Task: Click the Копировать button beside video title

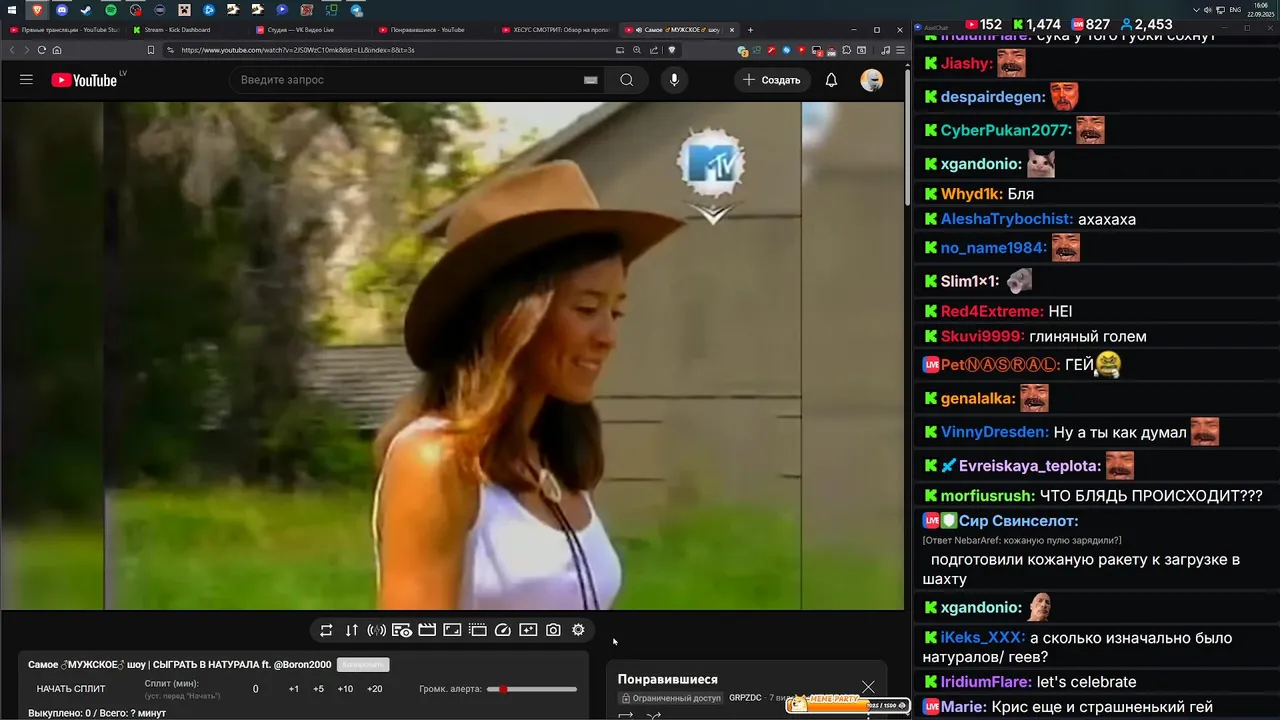Action: tap(363, 664)
